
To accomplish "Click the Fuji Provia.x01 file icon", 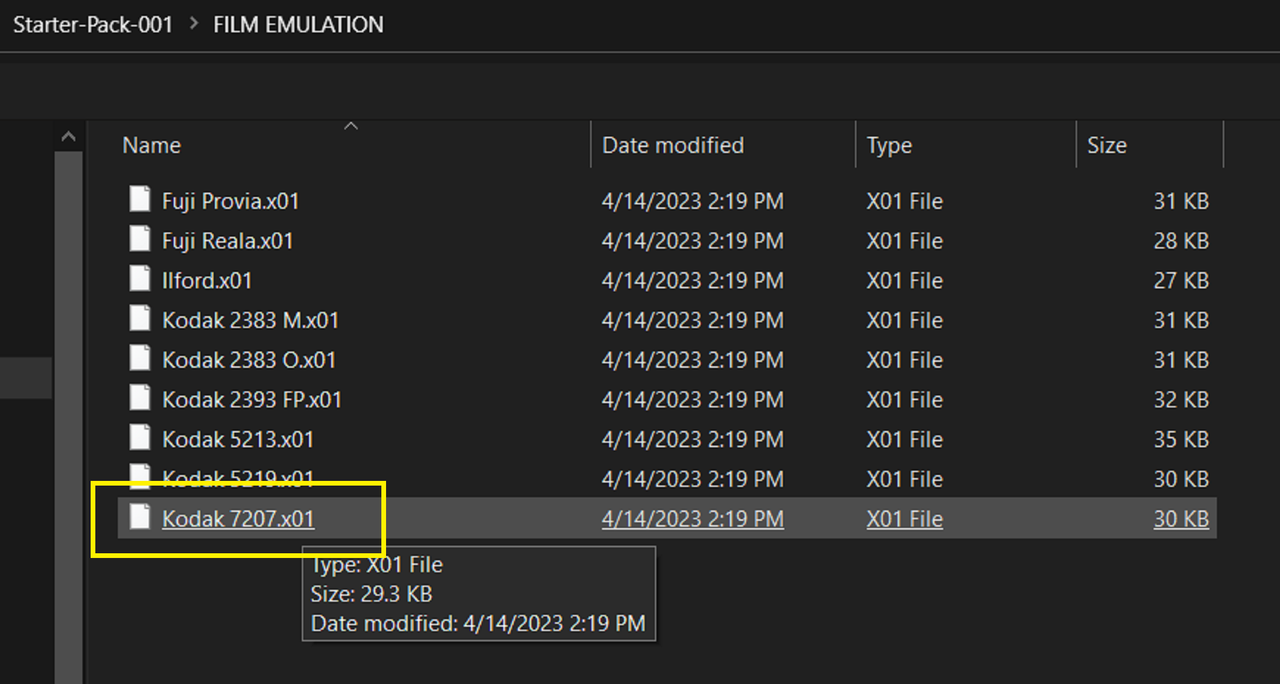I will (141, 200).
